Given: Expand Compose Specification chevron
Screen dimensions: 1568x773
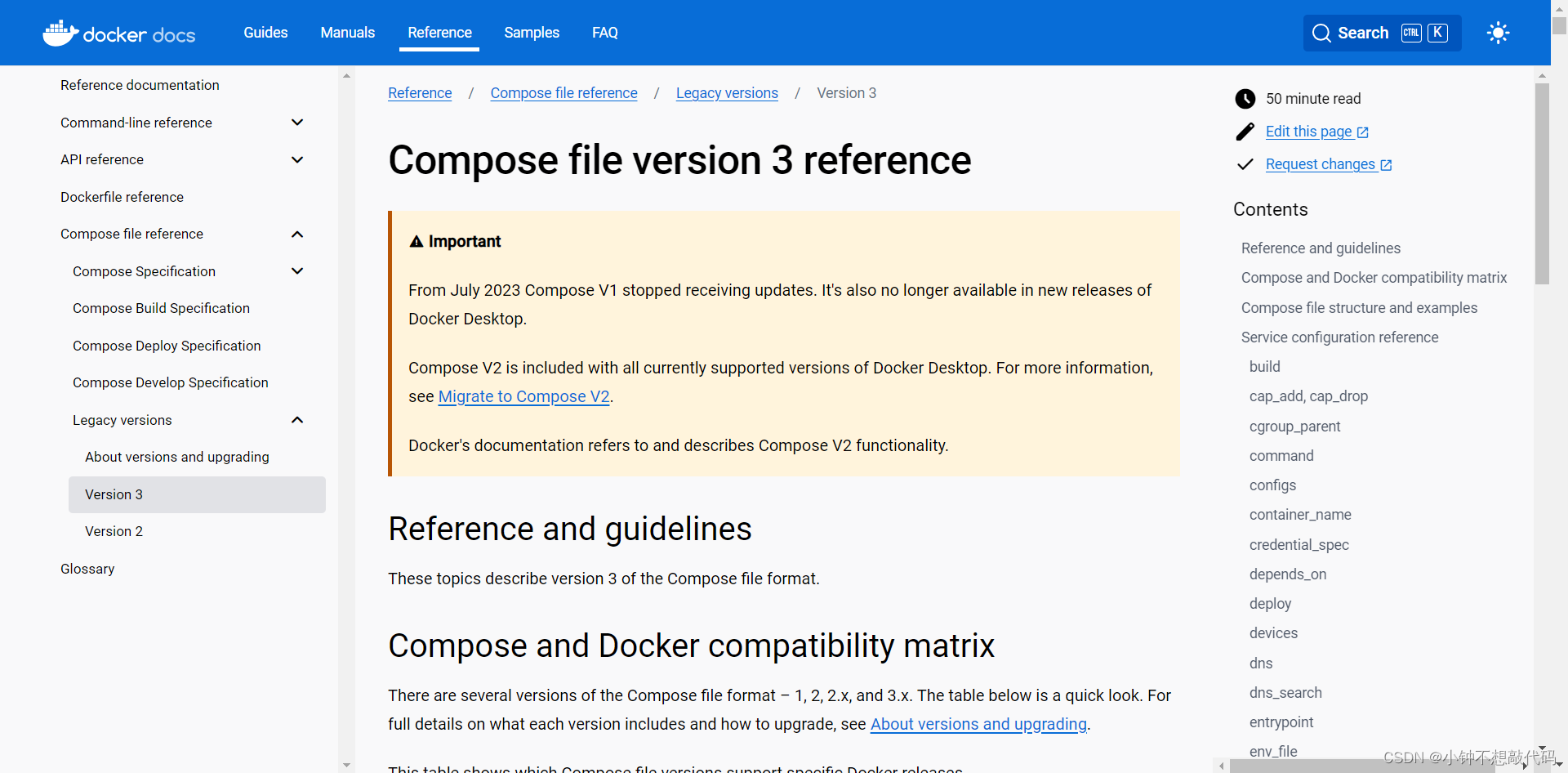Looking at the screenshot, I should [x=297, y=271].
